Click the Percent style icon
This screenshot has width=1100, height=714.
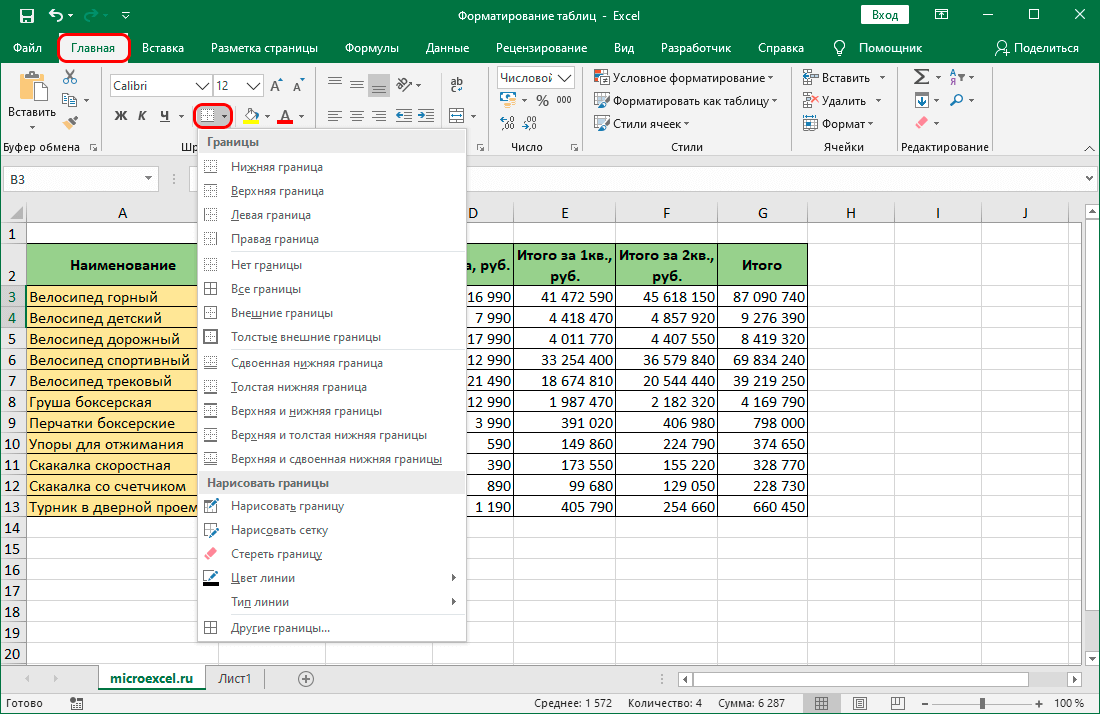[x=542, y=100]
